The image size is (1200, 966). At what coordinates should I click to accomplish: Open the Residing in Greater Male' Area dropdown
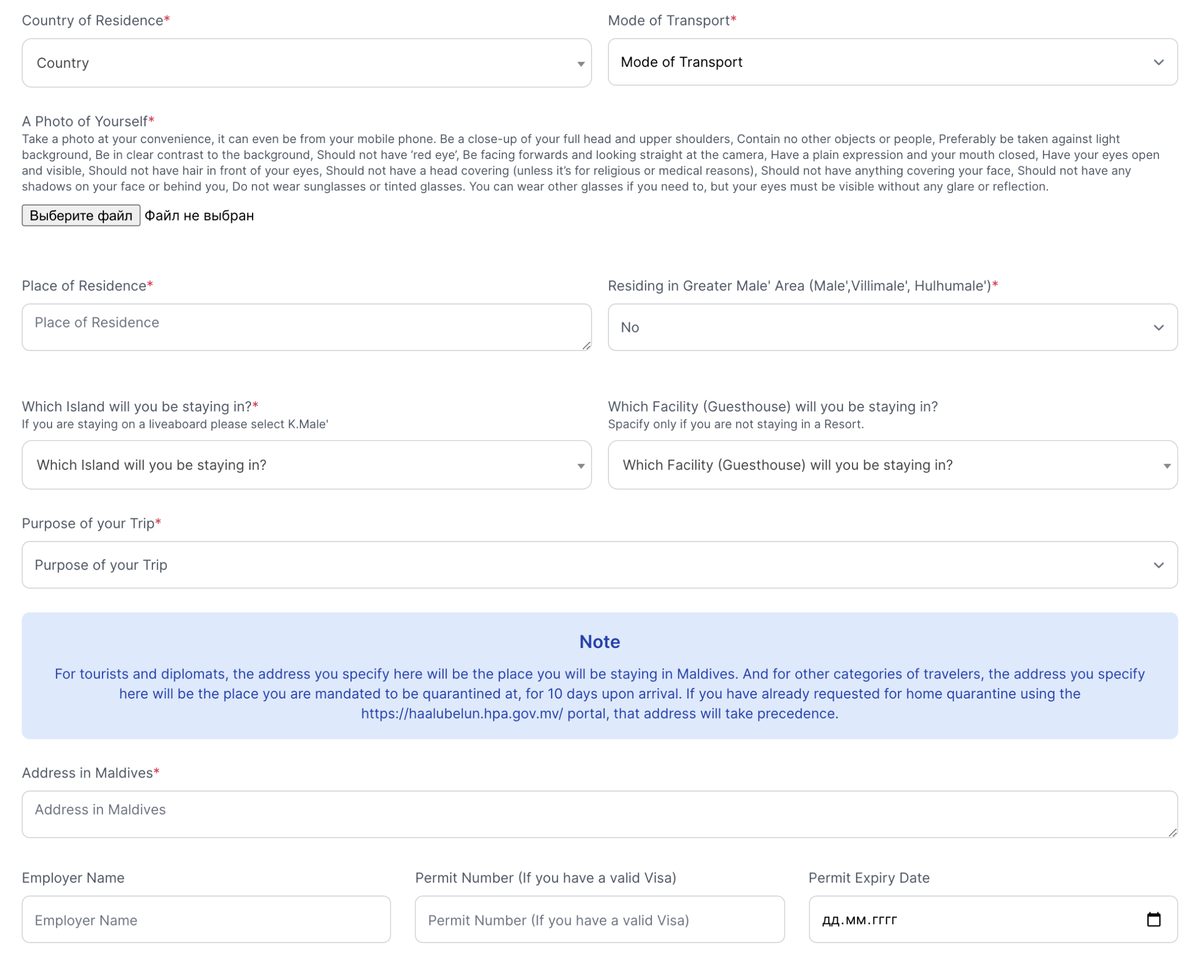[x=893, y=327]
